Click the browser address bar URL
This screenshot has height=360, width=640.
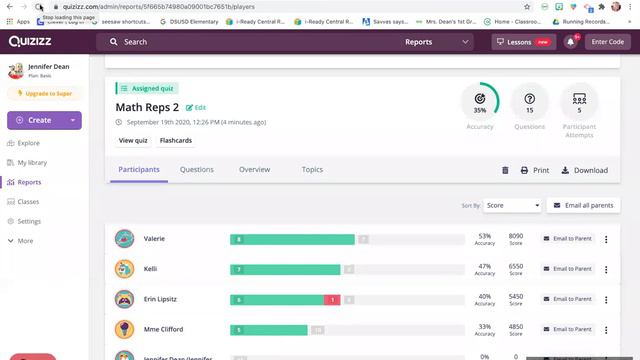159,7
